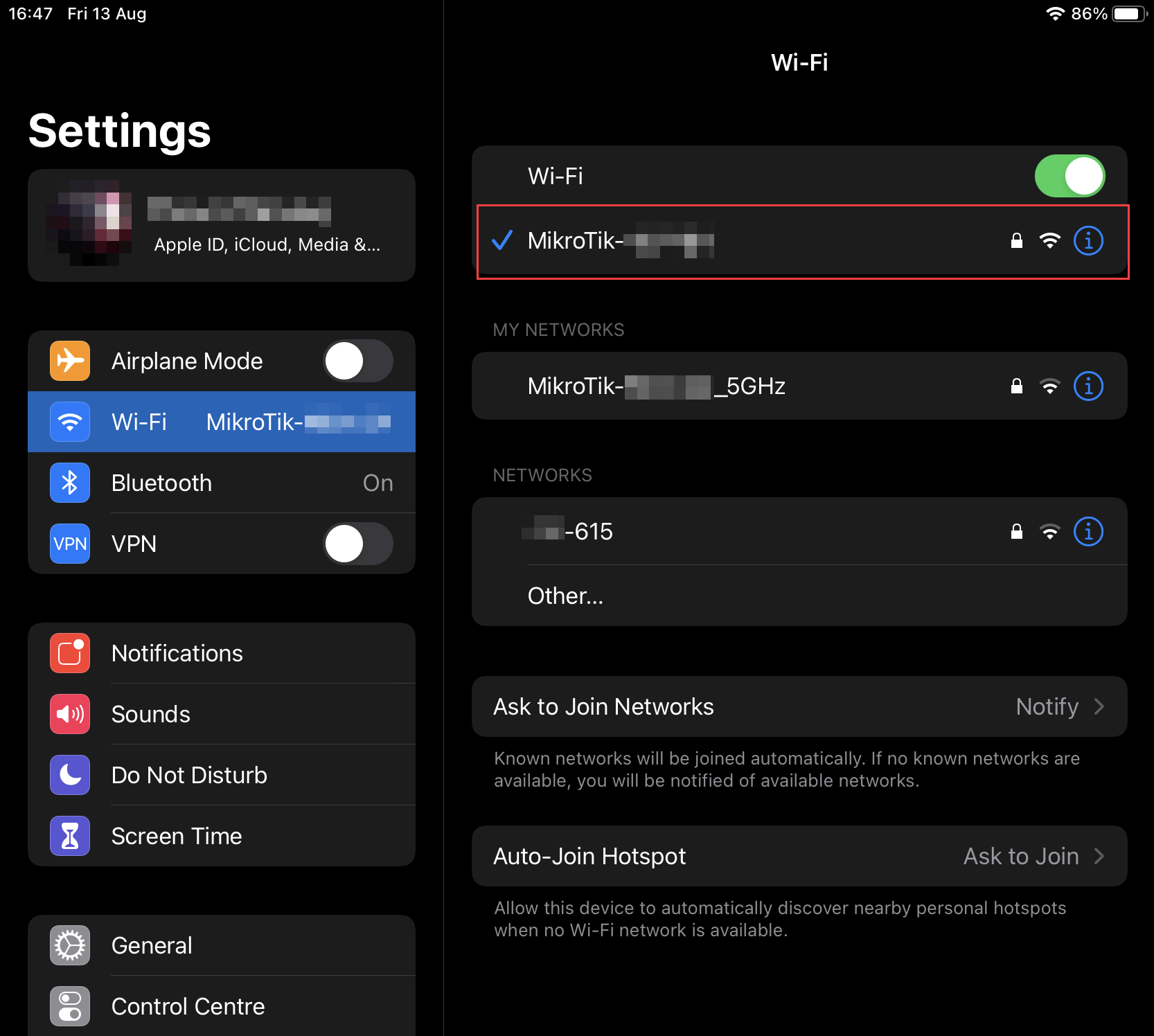The height and width of the screenshot is (1036, 1154).
Task: Tap the Bluetooth On status text
Action: tap(378, 483)
